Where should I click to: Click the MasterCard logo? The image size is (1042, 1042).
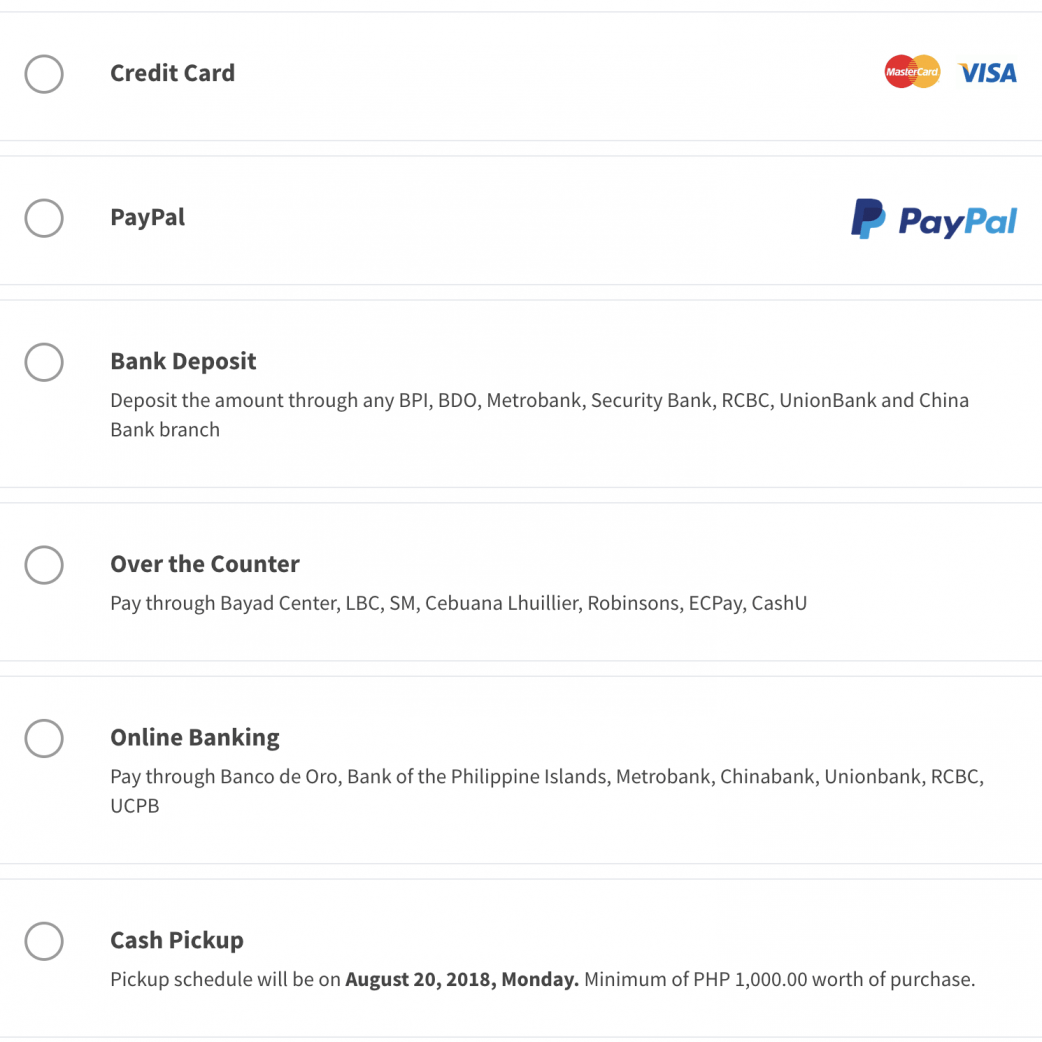[x=912, y=72]
